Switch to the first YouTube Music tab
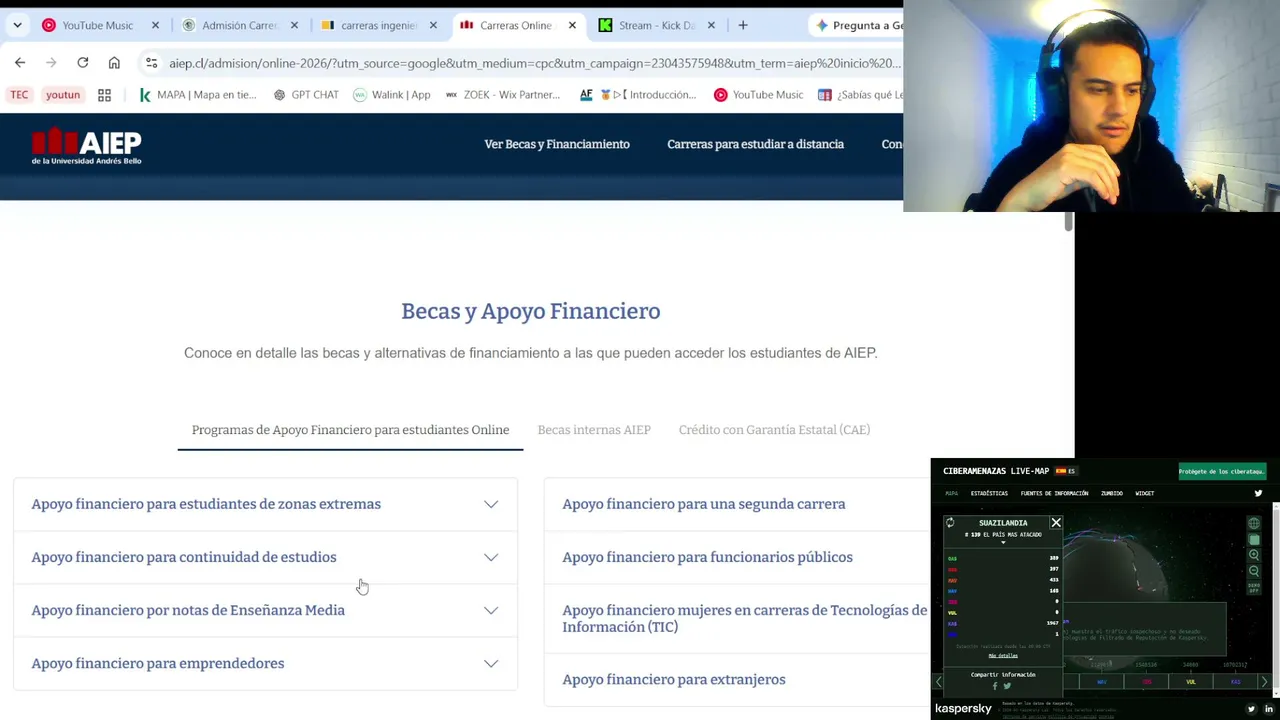Viewport: 1280px width, 720px height. point(100,25)
